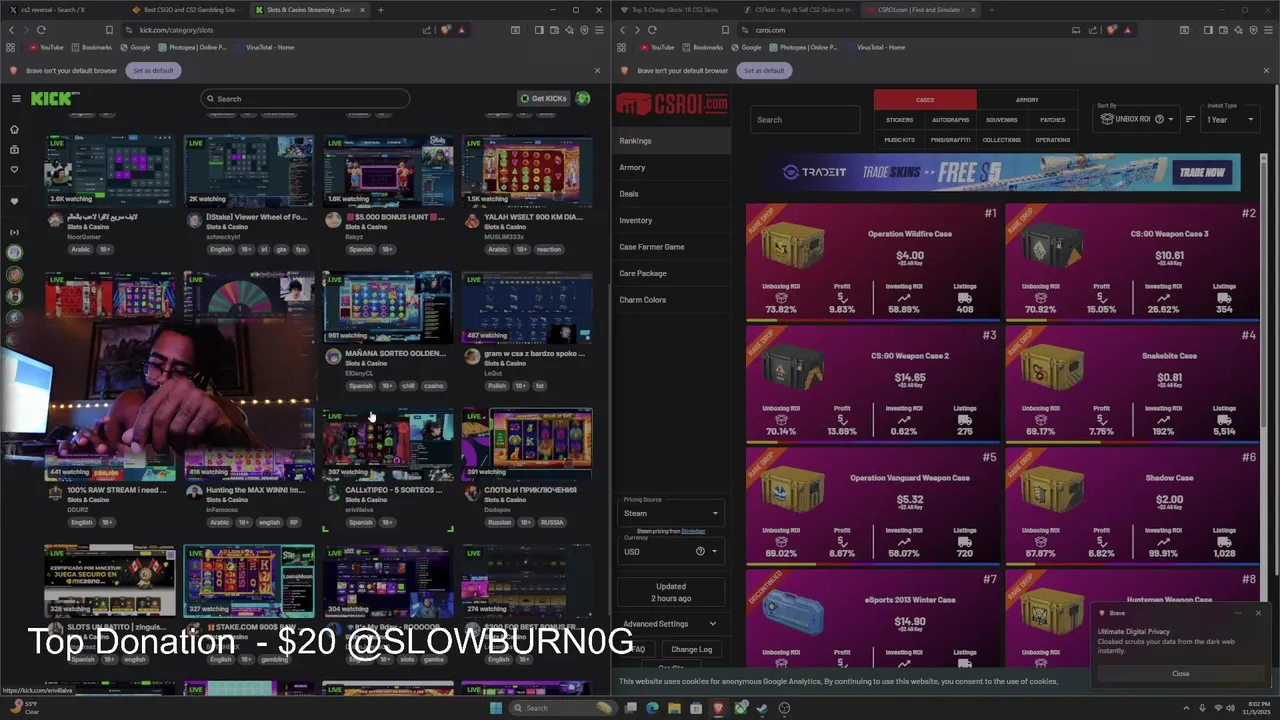Select the Cases tab
Image resolution: width=1280 pixels, height=720 pixels.
click(925, 100)
